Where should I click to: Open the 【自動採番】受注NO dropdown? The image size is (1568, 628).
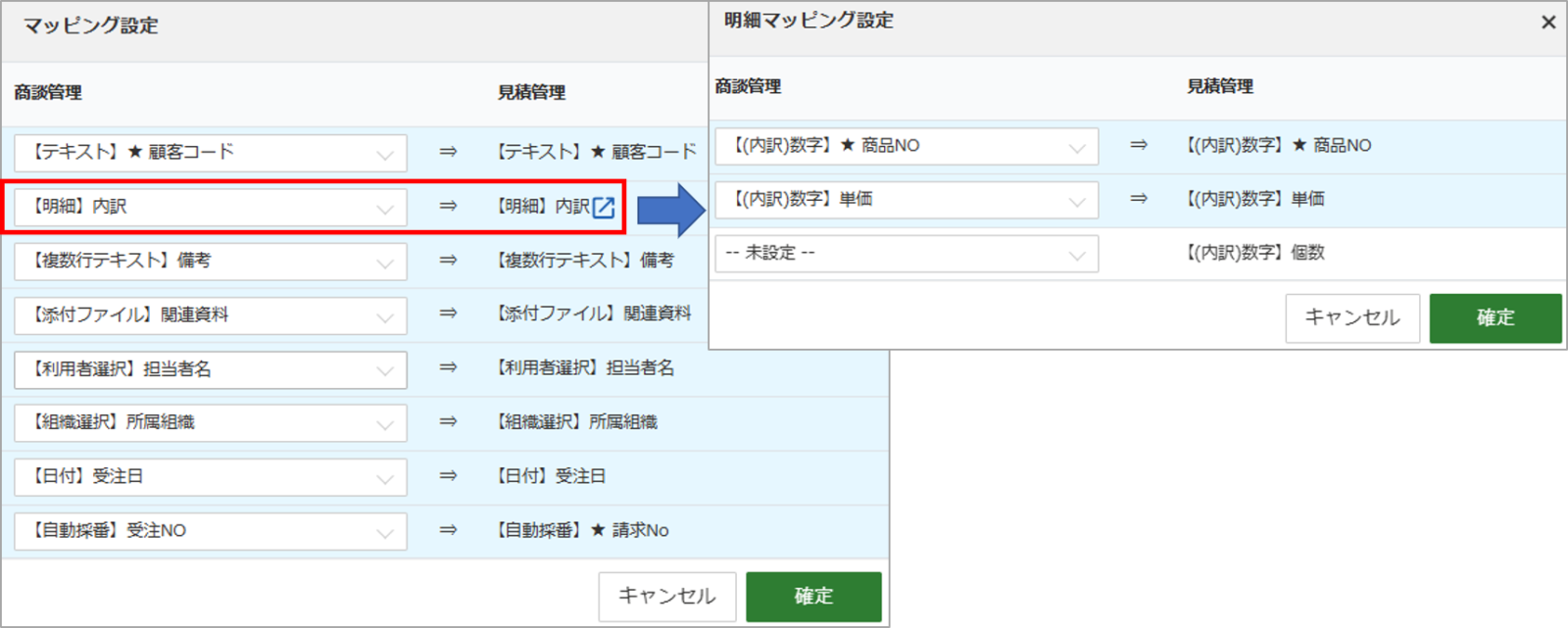point(211,531)
